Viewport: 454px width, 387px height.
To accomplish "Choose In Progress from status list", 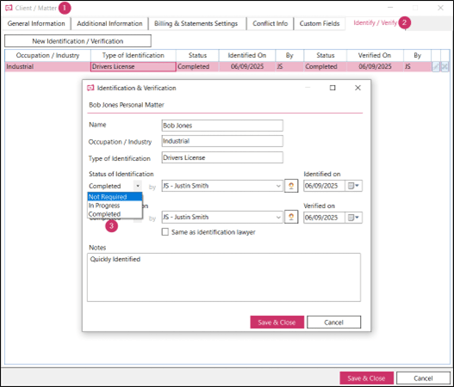I will pos(115,205).
